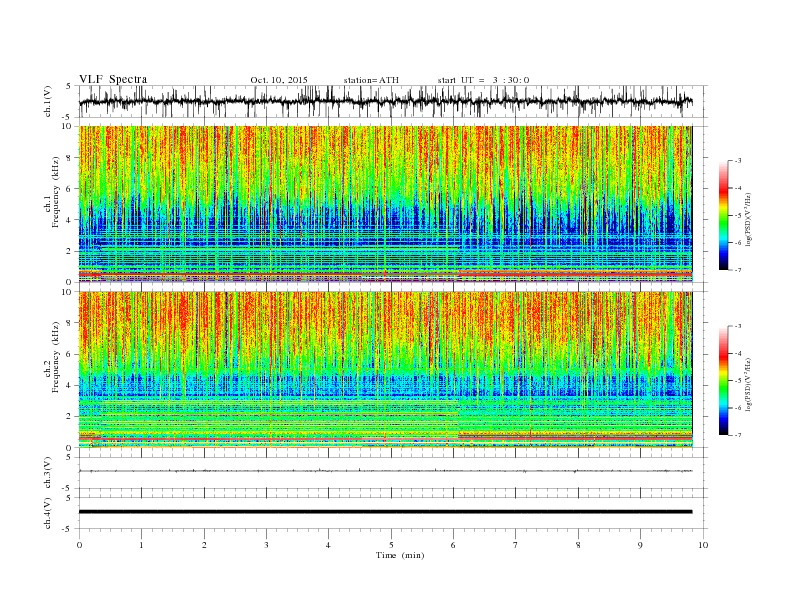Screen dimensions: 792x612
Task: Click the "10" time axis tick label
Action: coord(703,545)
